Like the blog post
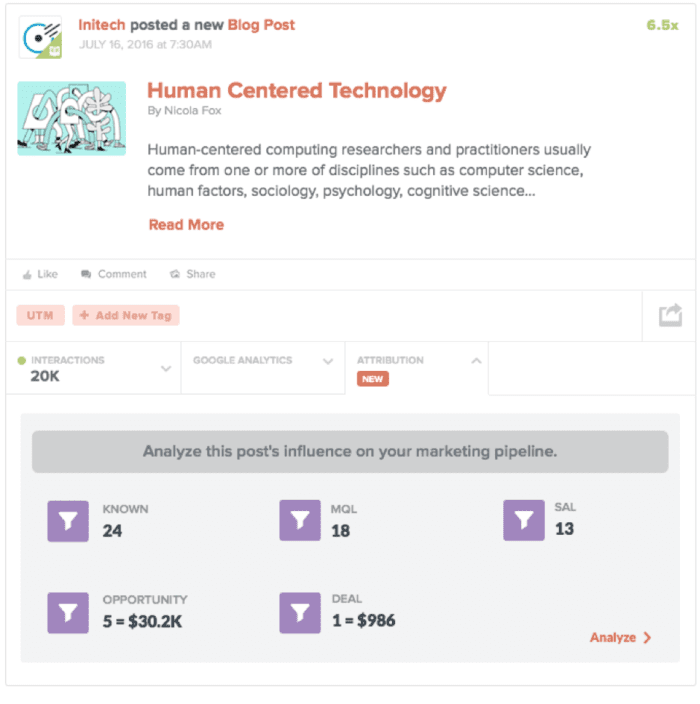The image size is (700, 704). [x=40, y=274]
